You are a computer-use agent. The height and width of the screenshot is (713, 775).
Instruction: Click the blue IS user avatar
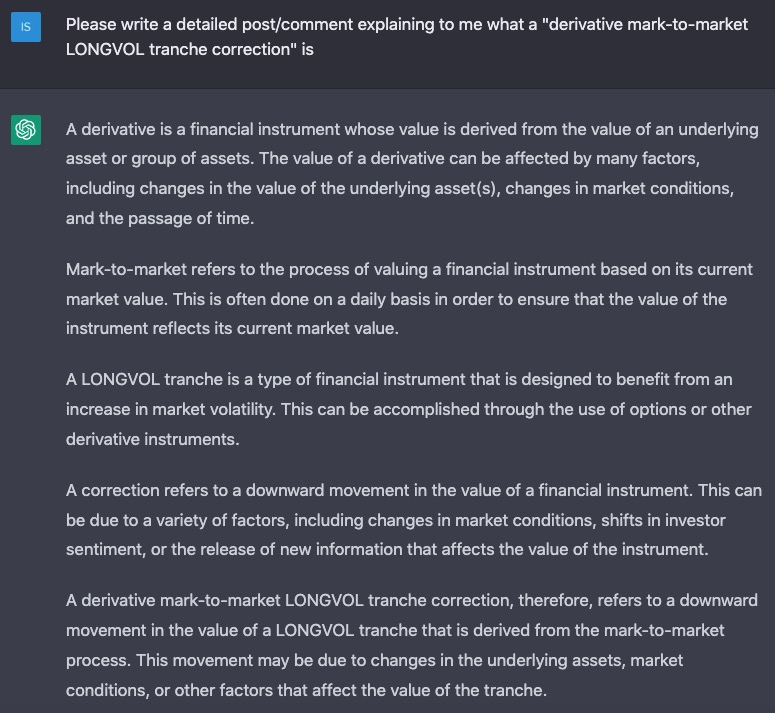pyautogui.click(x=26, y=27)
